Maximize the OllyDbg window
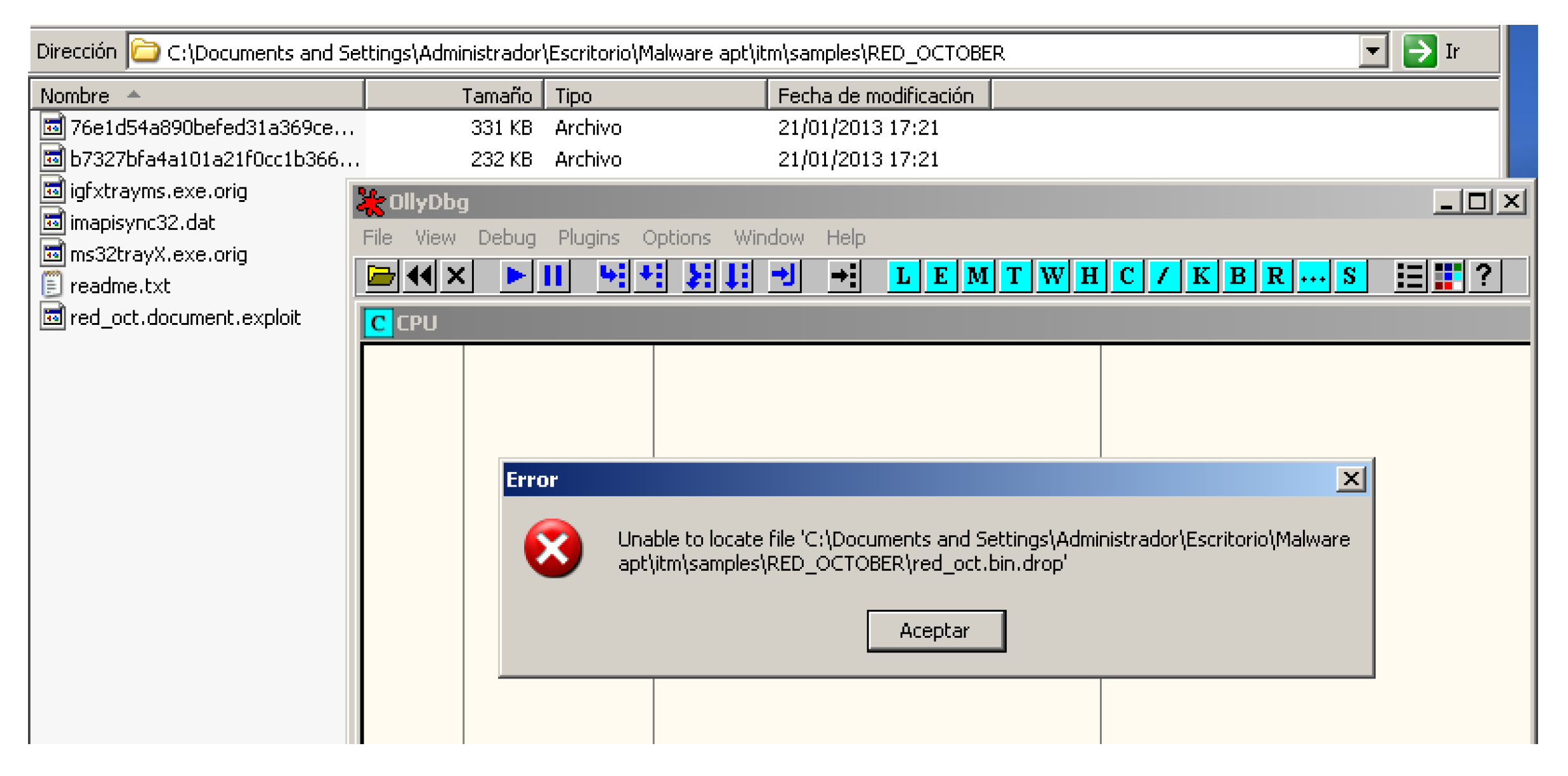Image resolution: width=1568 pixels, height=776 pixels. coord(1478,201)
